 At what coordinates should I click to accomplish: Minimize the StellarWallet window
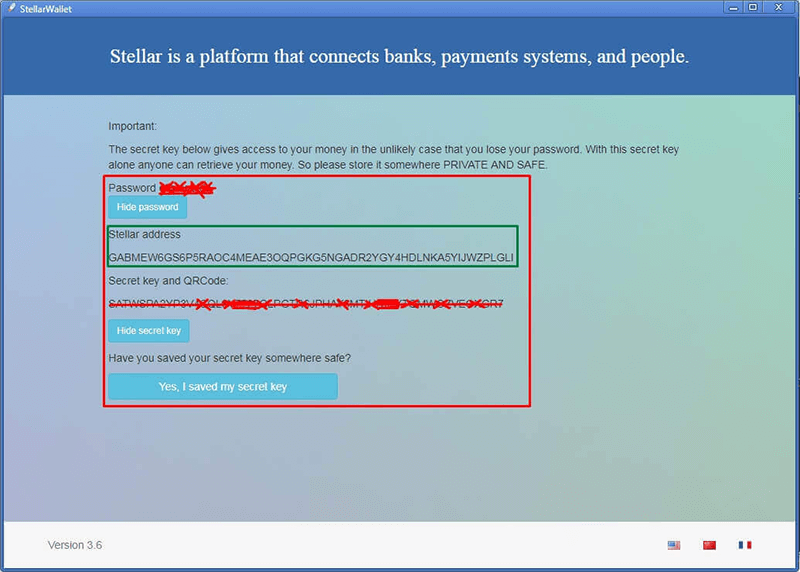pyautogui.click(x=733, y=7)
